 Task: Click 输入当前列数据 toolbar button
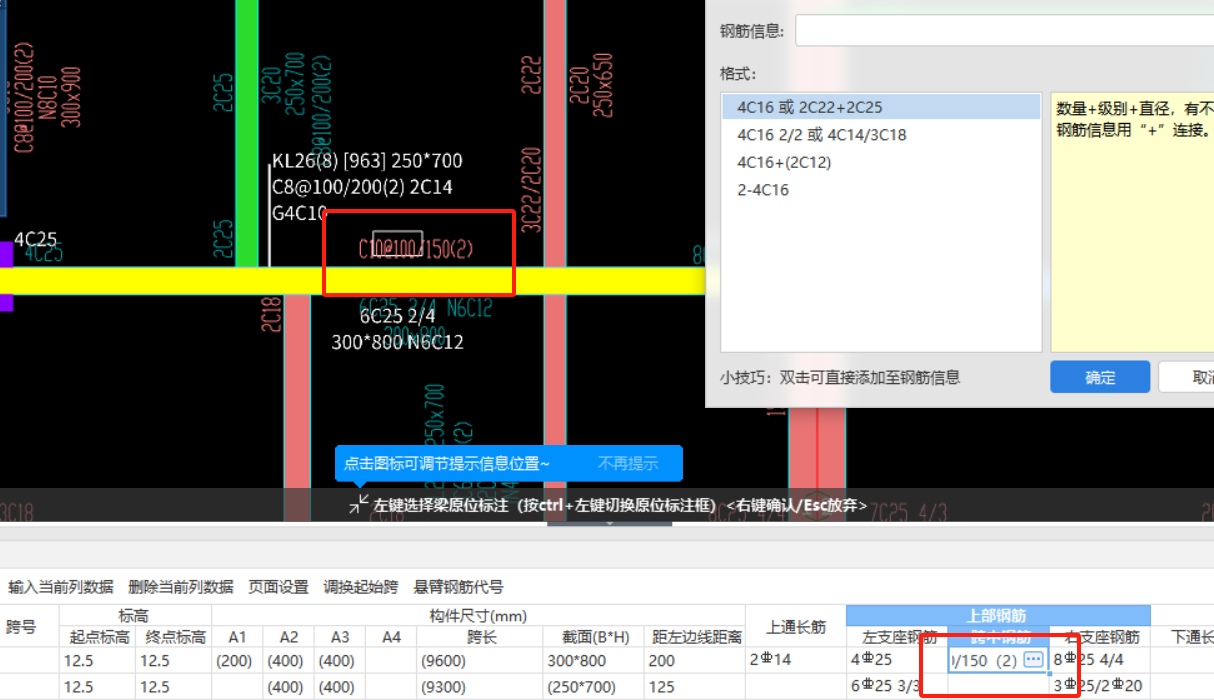pyautogui.click(x=61, y=587)
